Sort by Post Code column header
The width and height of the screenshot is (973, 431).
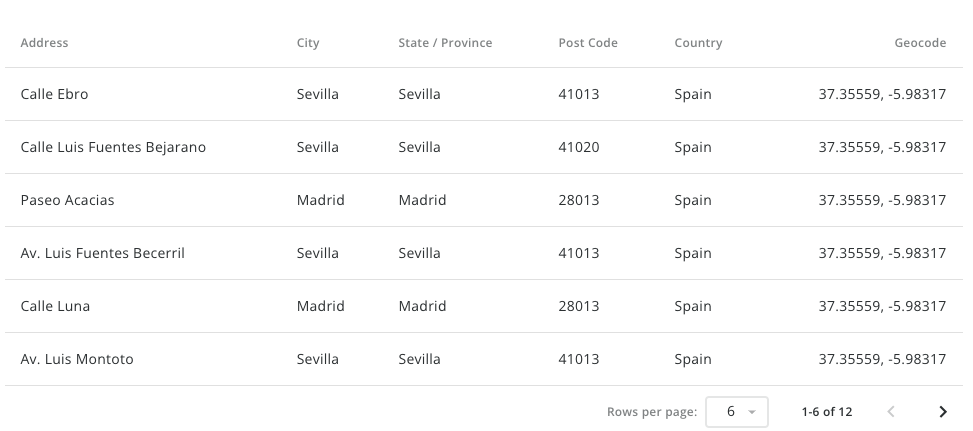pos(588,43)
